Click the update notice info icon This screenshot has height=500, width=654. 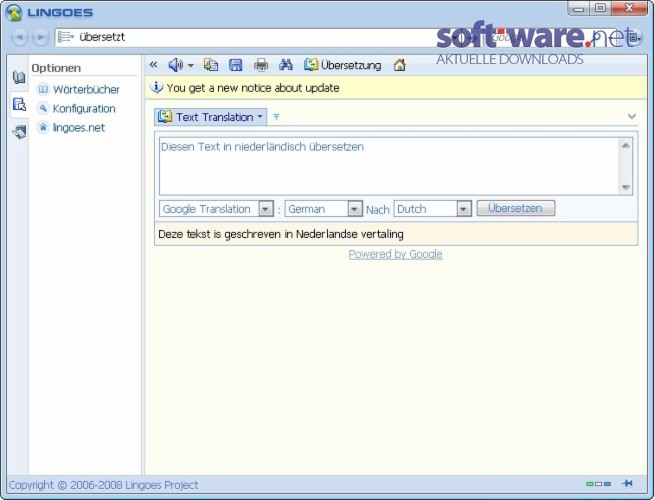pyautogui.click(x=156, y=88)
